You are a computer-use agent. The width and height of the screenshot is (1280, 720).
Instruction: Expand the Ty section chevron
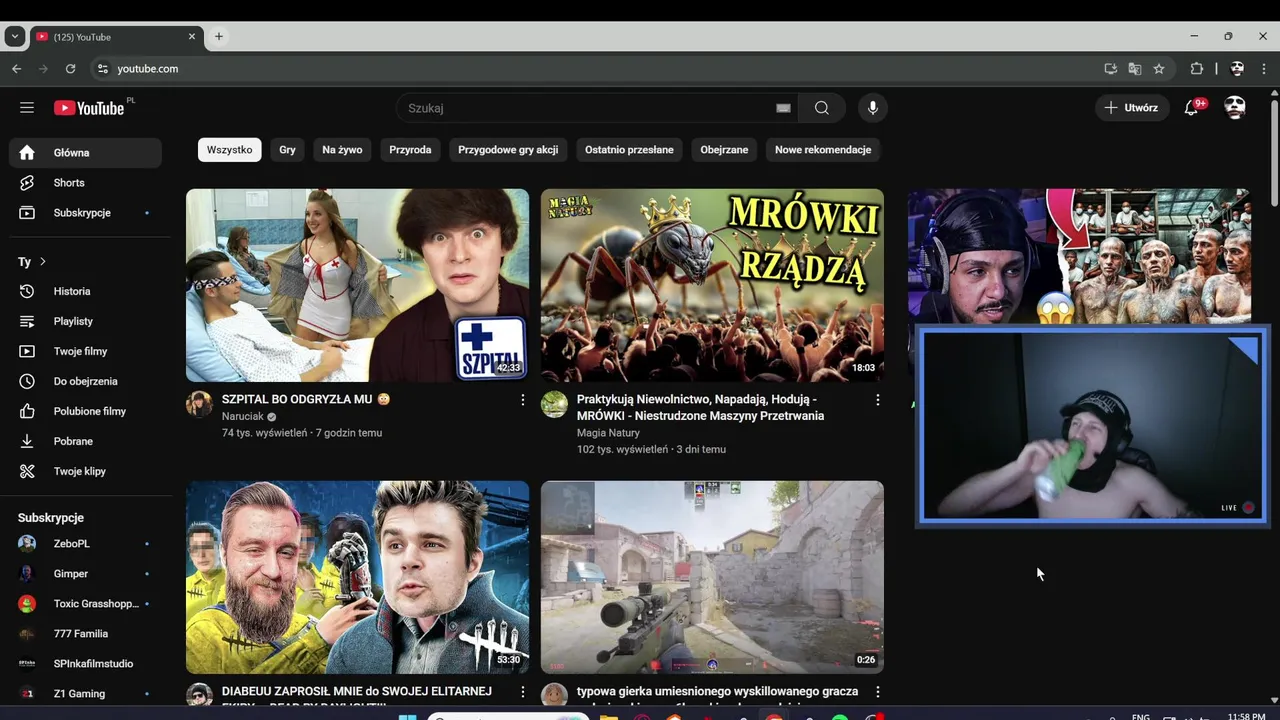[42, 262]
